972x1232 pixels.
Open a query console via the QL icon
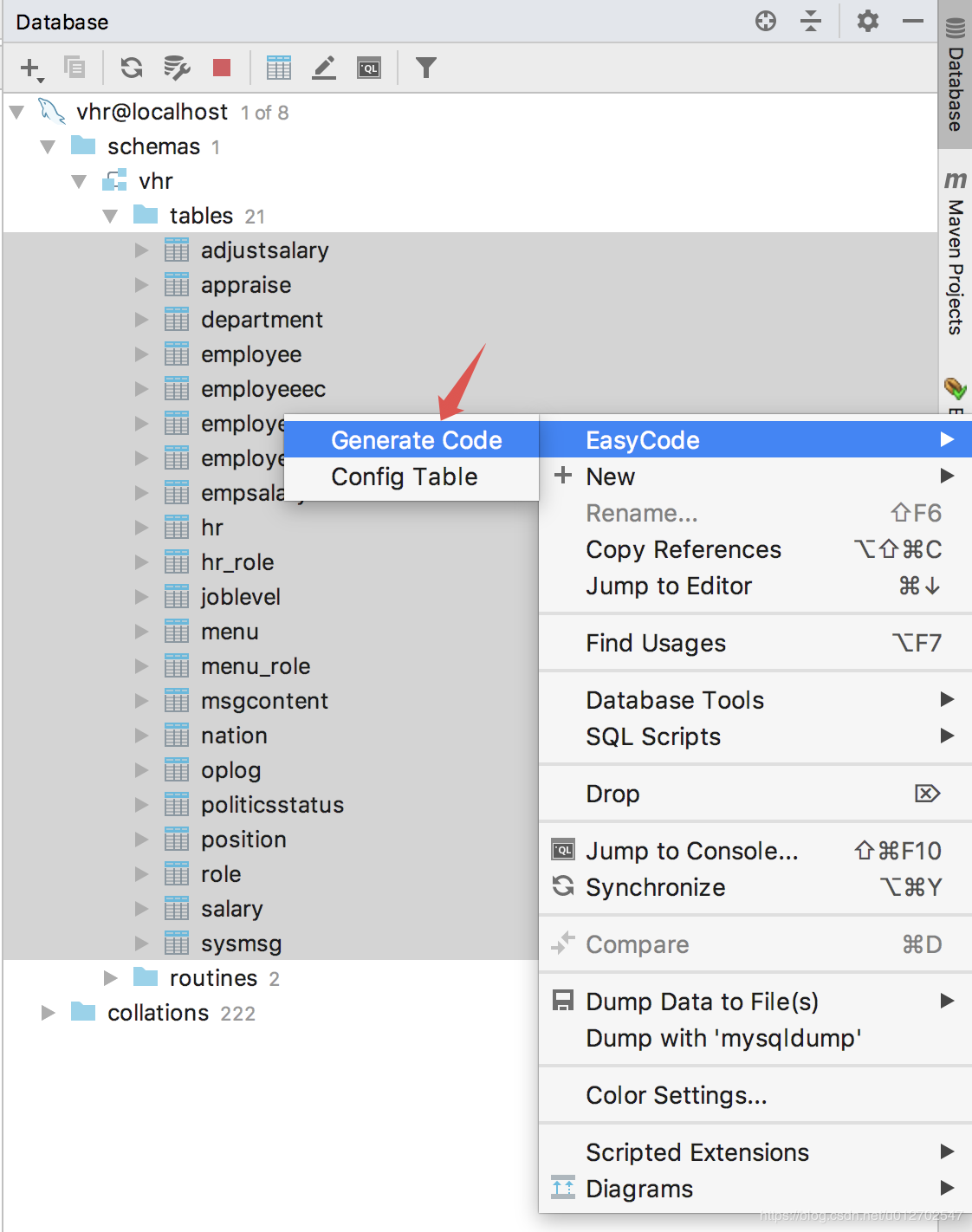tap(368, 67)
